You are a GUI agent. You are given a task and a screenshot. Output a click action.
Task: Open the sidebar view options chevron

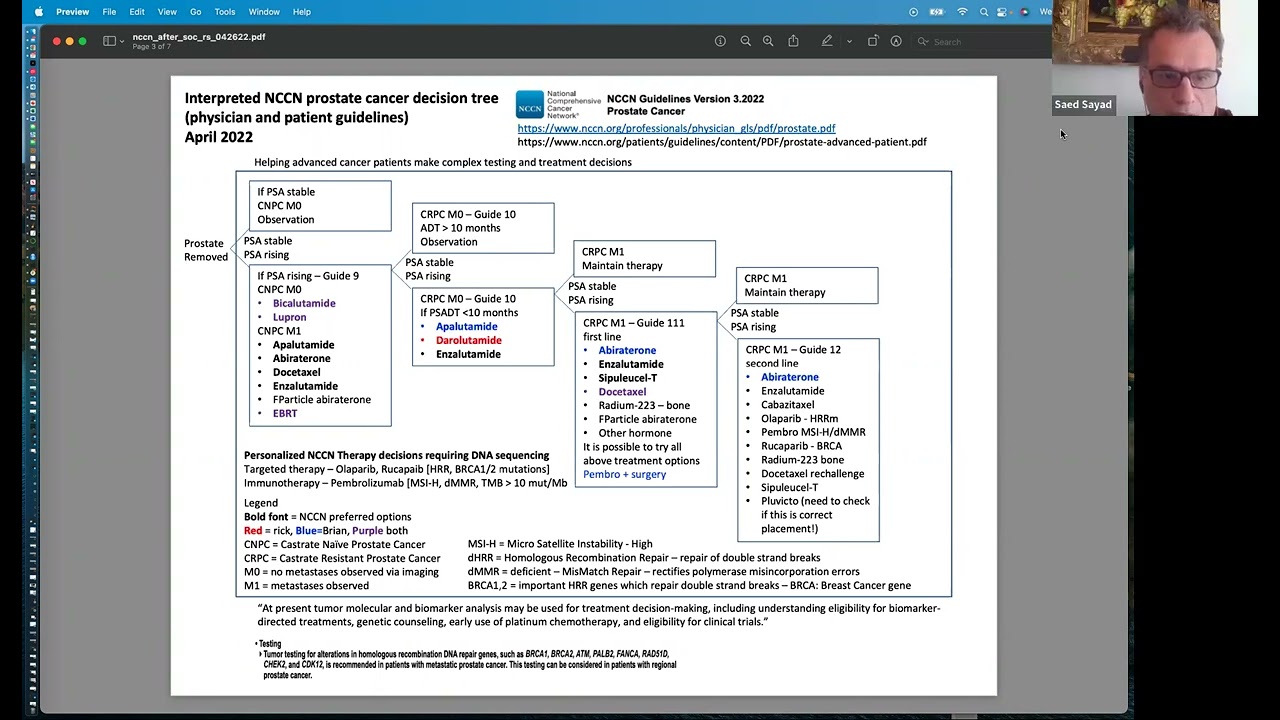point(121,41)
